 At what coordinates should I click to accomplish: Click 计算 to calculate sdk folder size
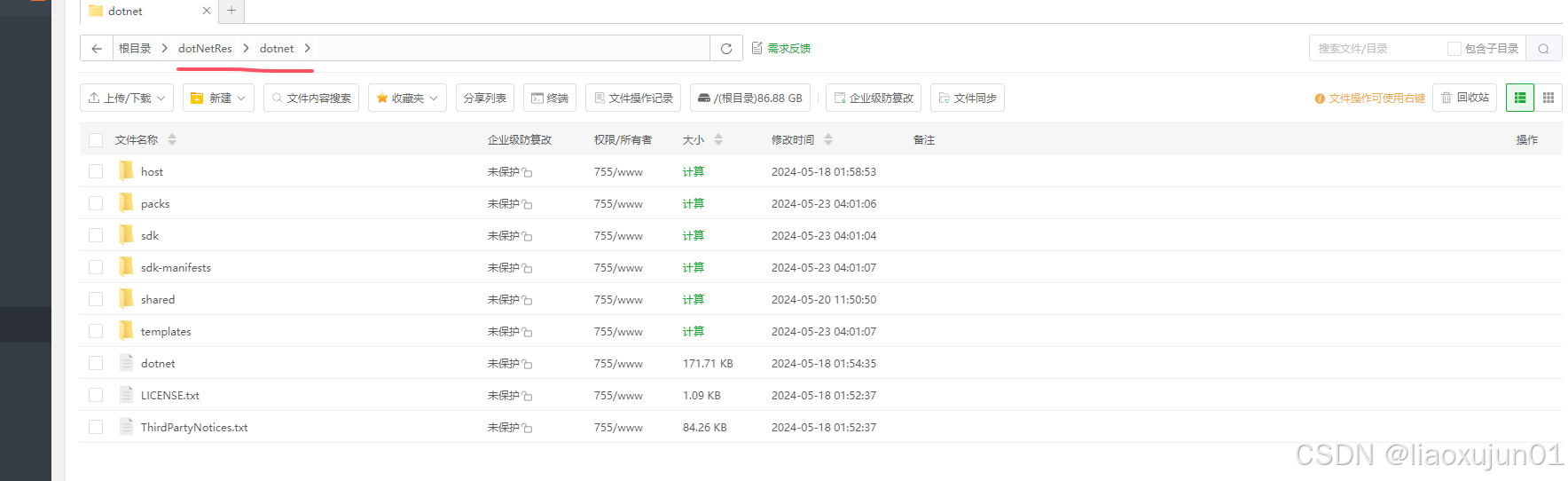693,236
